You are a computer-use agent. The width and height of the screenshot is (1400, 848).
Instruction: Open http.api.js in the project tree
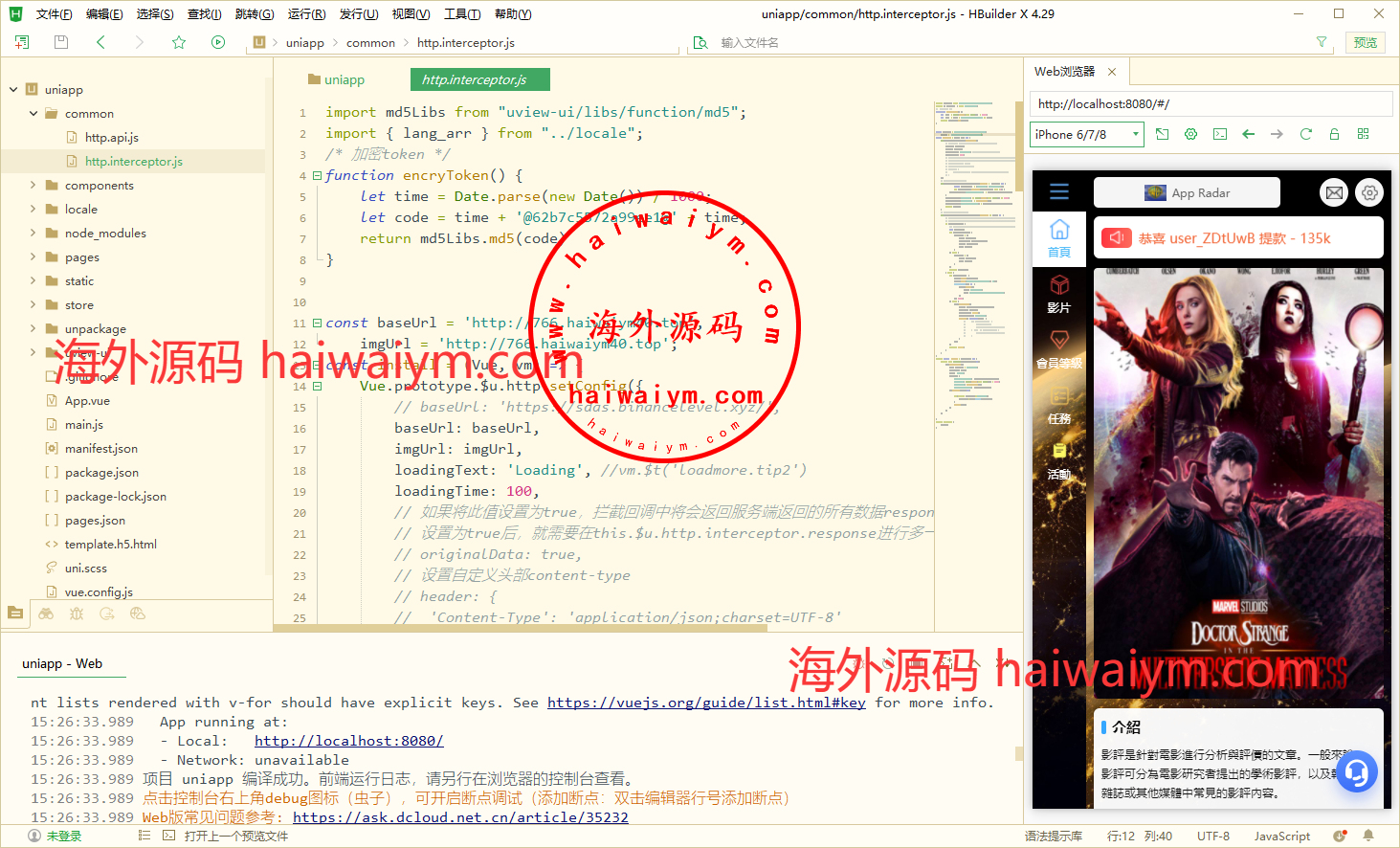tap(111, 137)
